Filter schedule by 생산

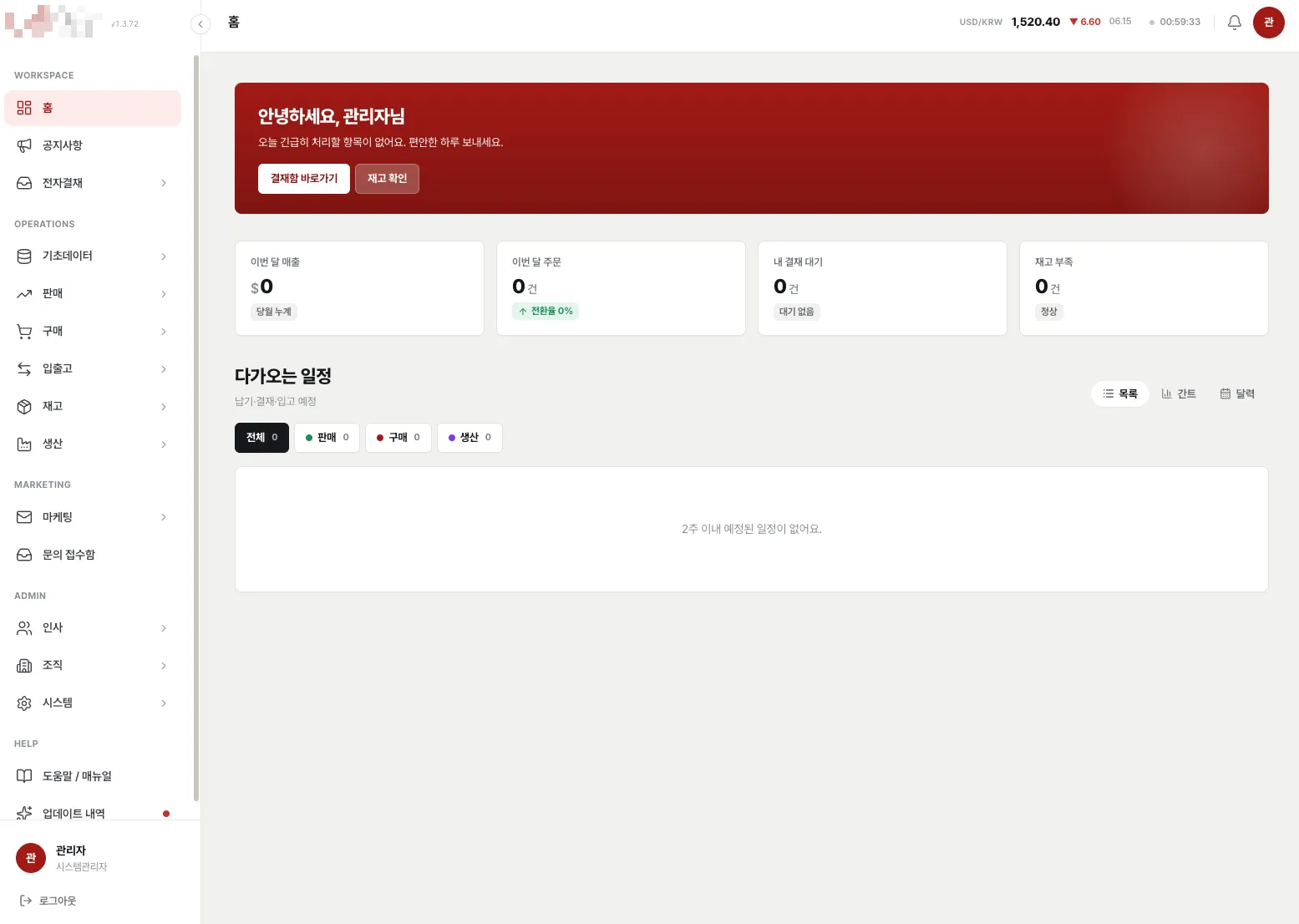point(469,438)
